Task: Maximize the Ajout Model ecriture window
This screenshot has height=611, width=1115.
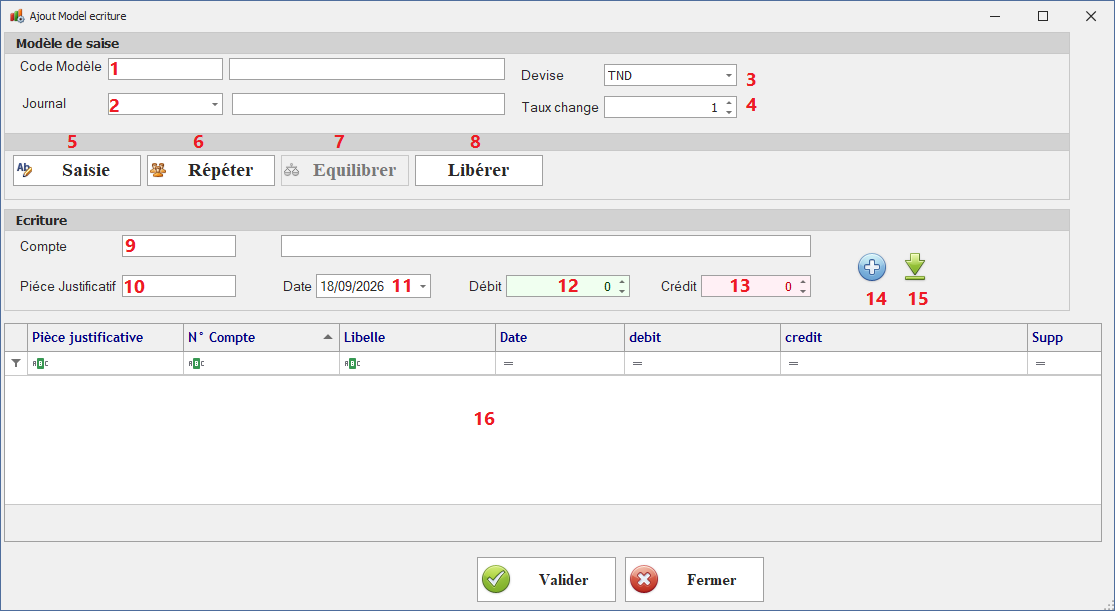Action: [1043, 16]
